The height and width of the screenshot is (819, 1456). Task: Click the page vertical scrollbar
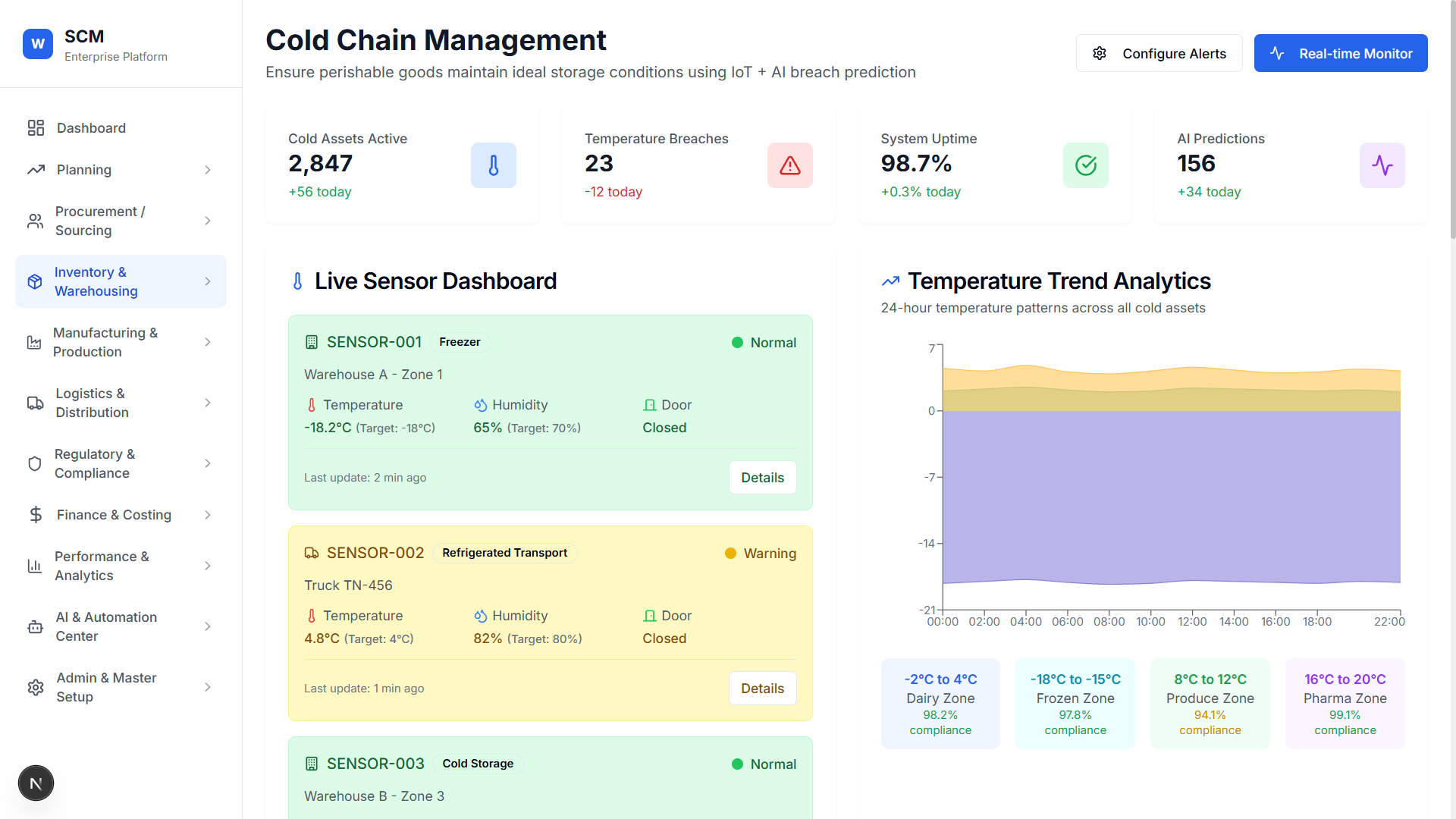[1451, 121]
